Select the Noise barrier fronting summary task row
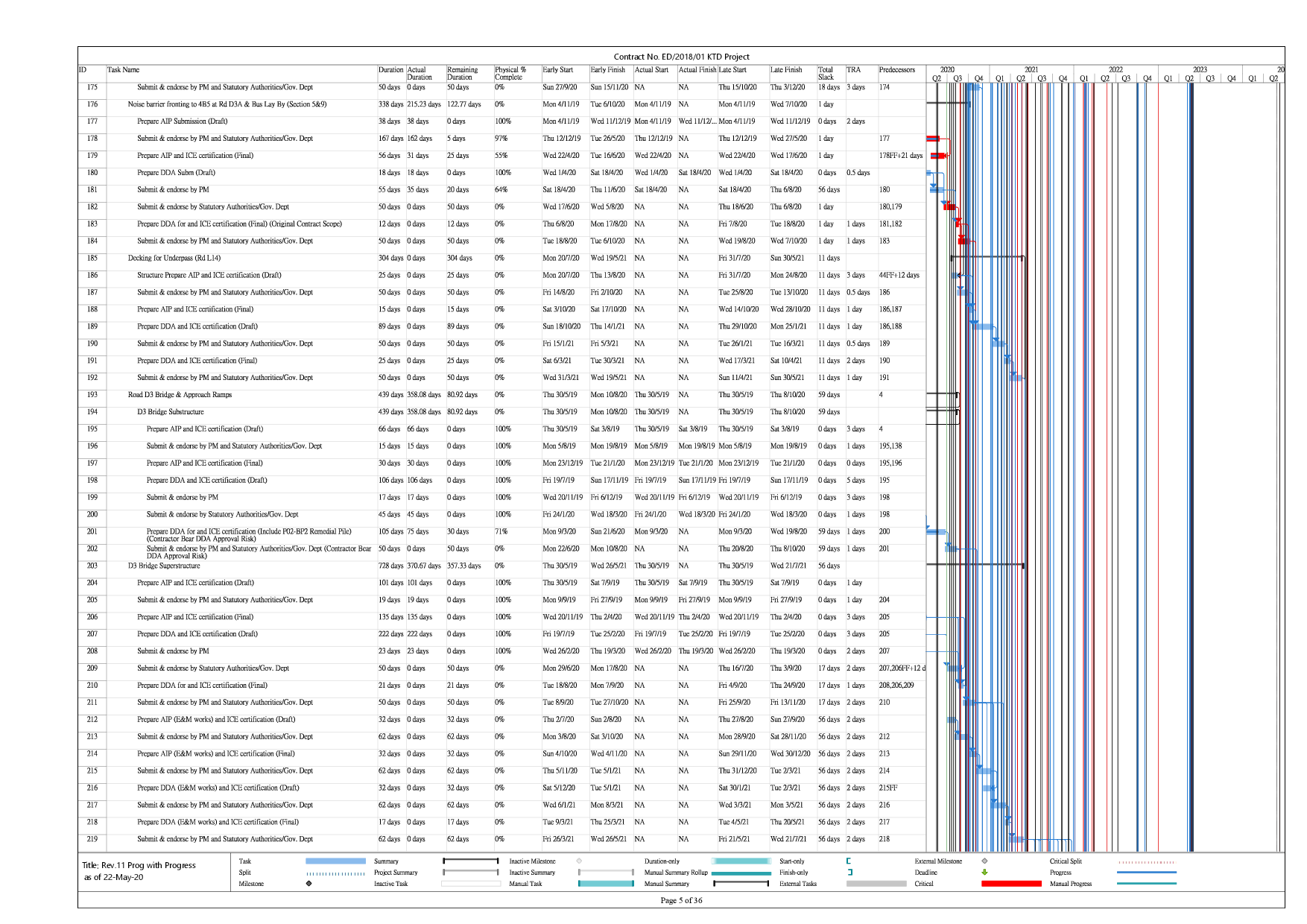 [227, 104]
